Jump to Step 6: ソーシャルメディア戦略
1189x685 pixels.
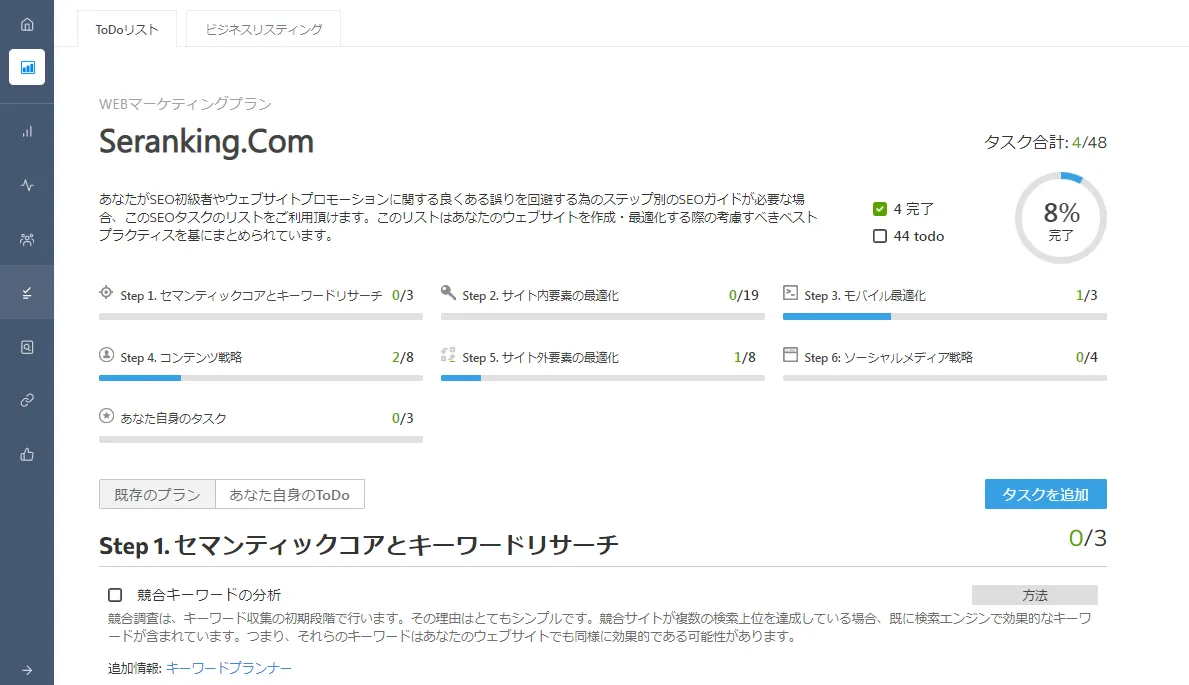(x=888, y=357)
